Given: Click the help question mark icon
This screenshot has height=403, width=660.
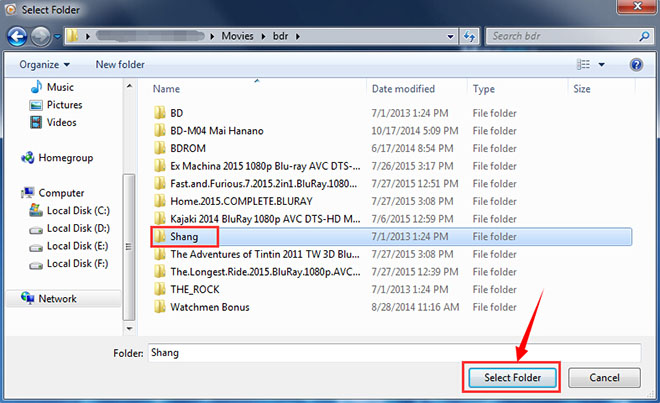Looking at the screenshot, I should 636,65.
